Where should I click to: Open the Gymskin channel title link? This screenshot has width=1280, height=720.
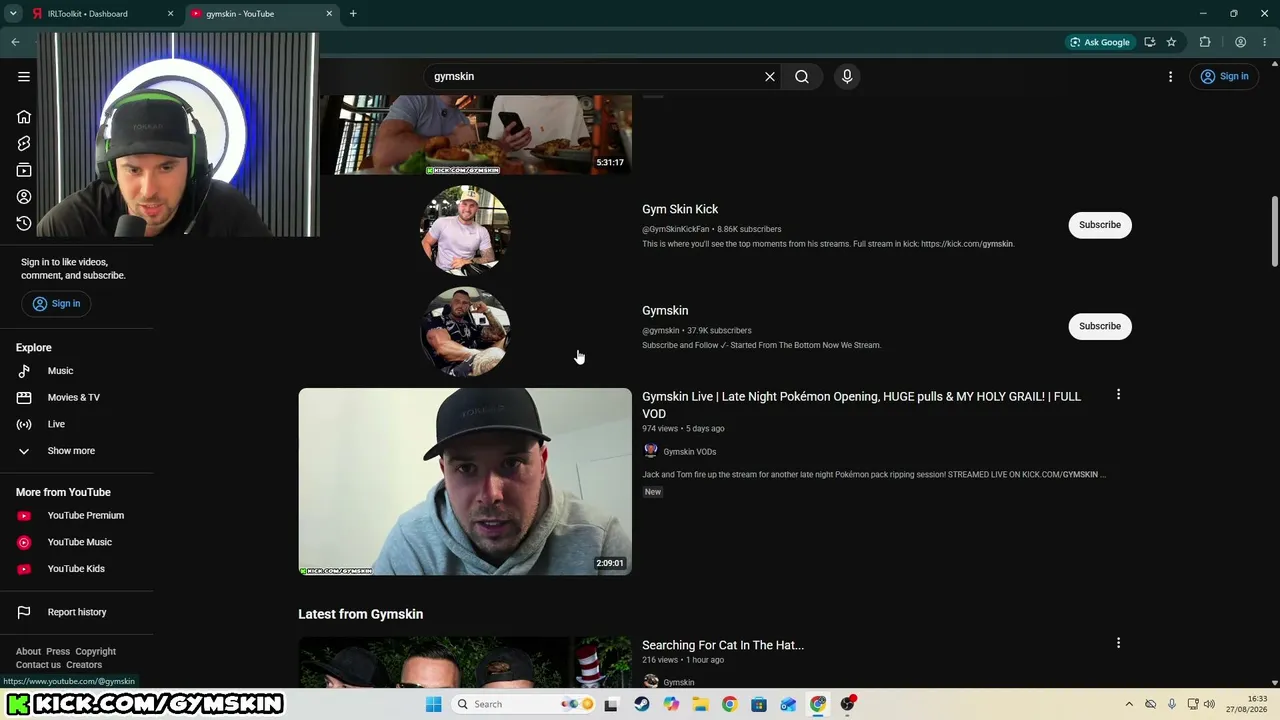[665, 310]
